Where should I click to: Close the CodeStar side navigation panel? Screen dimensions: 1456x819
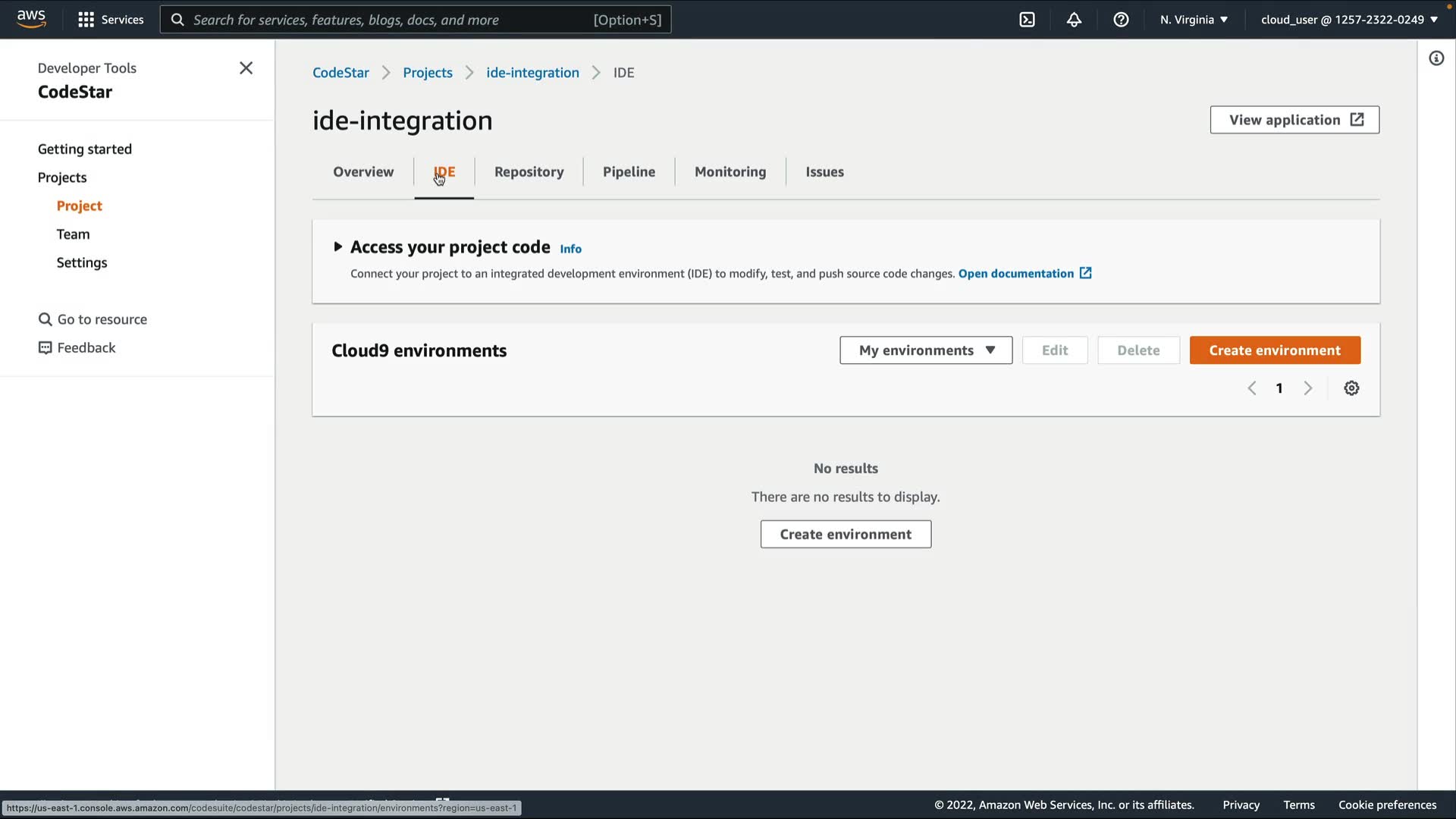coord(246,68)
